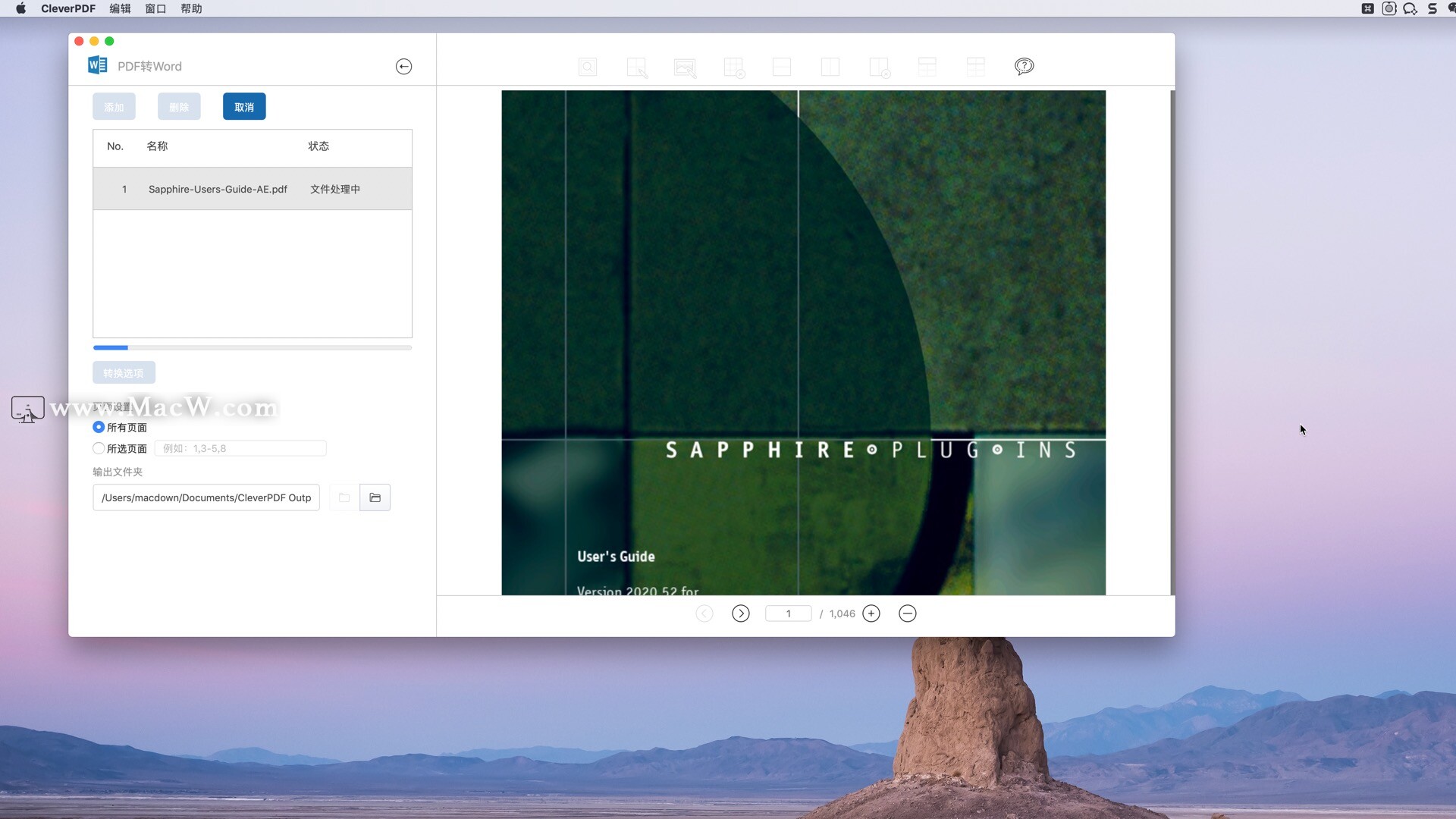Go to the previous page
Viewport: 1456px width, 819px height.
point(704,613)
